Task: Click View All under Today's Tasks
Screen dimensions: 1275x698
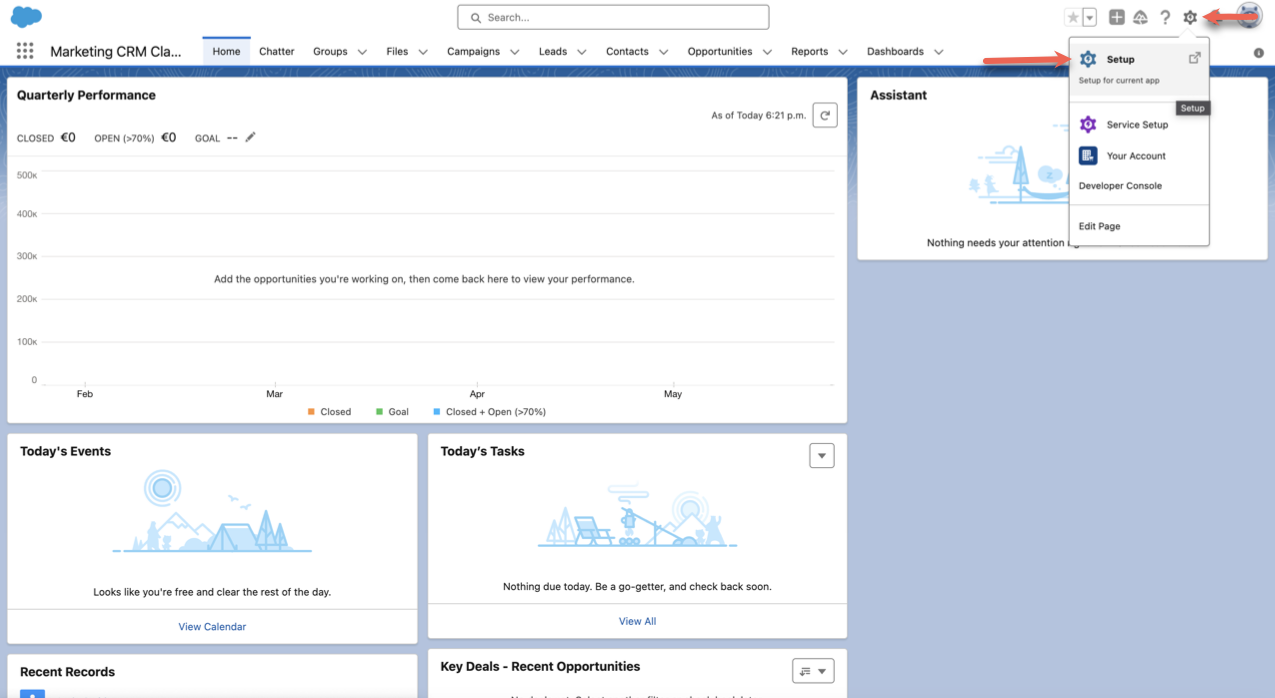Action: pyautogui.click(x=637, y=621)
